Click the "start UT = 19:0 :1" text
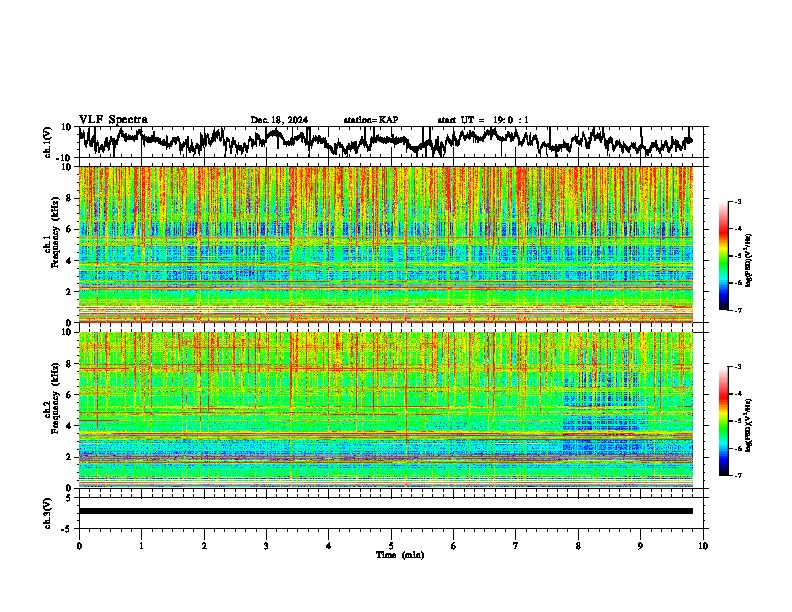Screen dimensions: 792x612 coord(483,120)
